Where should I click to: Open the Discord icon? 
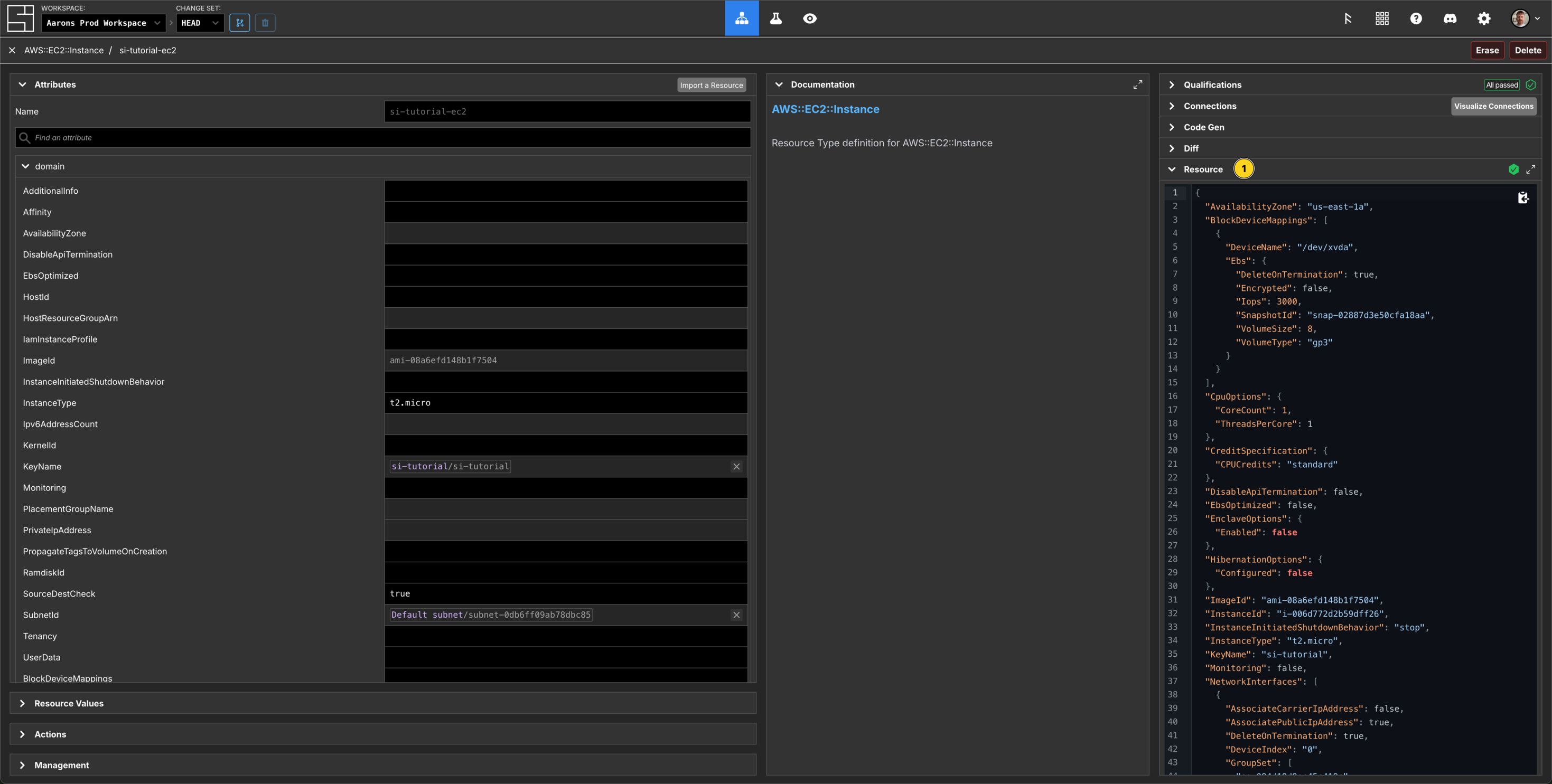[1450, 18]
